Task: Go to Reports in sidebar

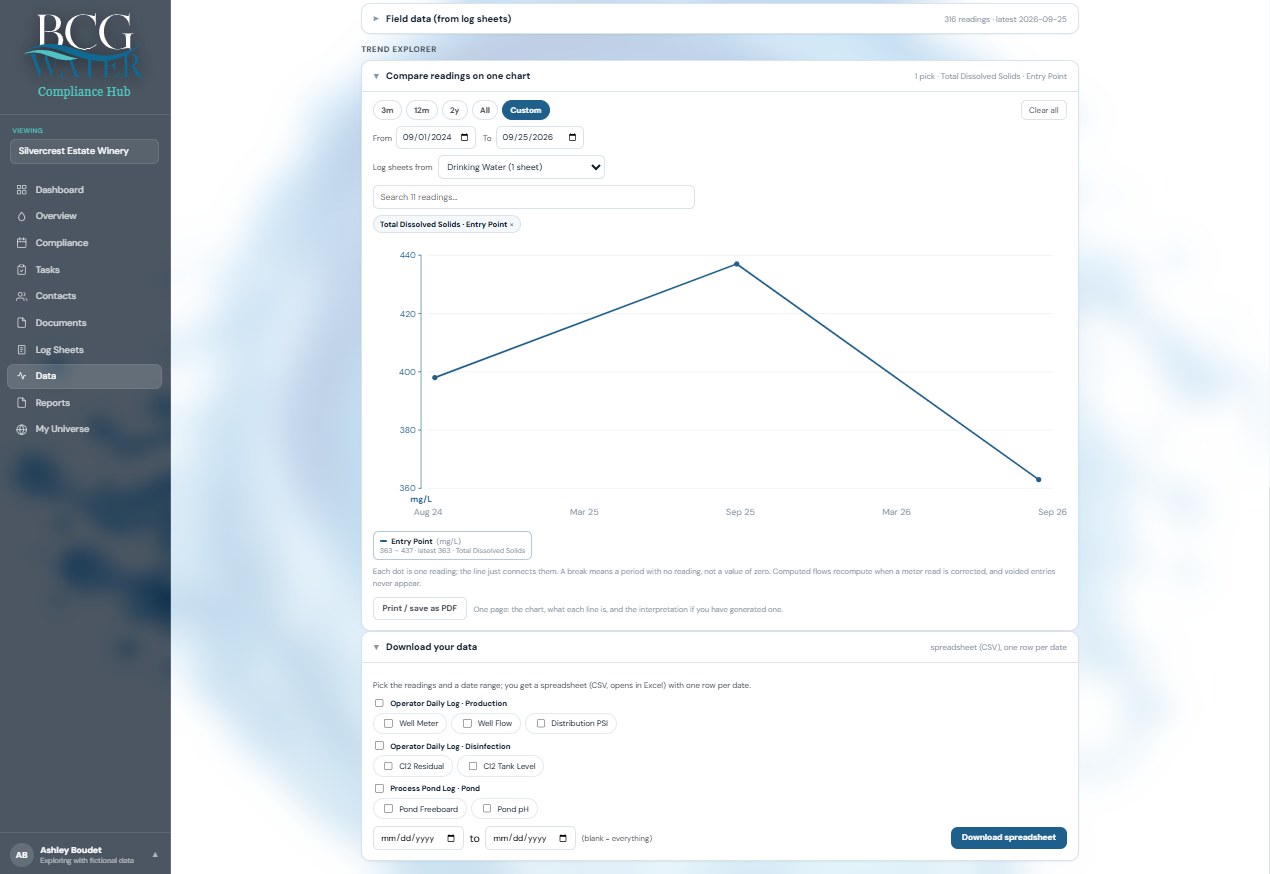Action: click(84, 403)
